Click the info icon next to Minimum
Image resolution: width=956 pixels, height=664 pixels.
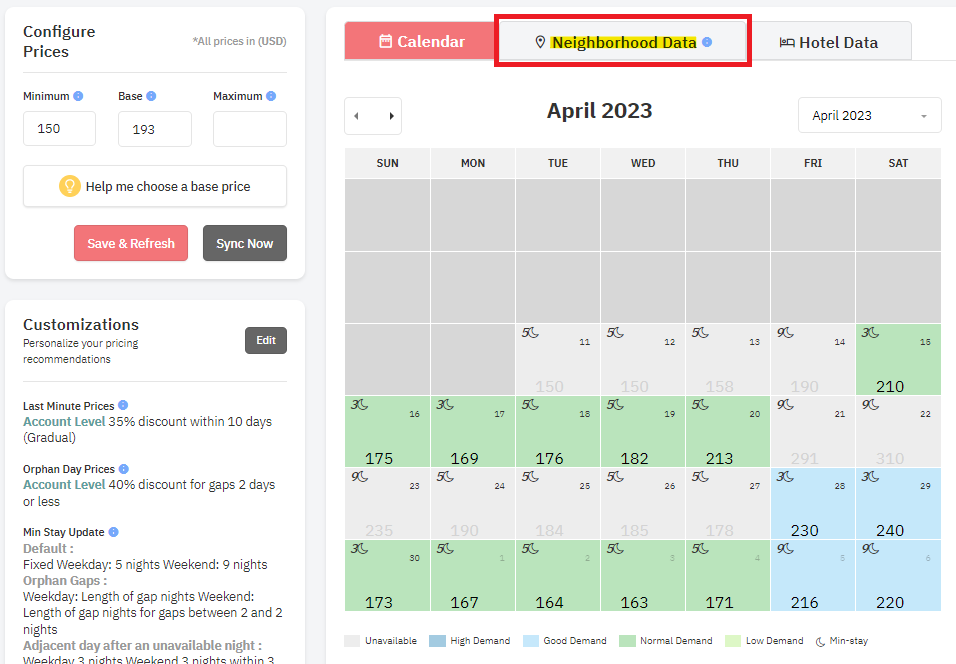pyautogui.click(x=78, y=96)
